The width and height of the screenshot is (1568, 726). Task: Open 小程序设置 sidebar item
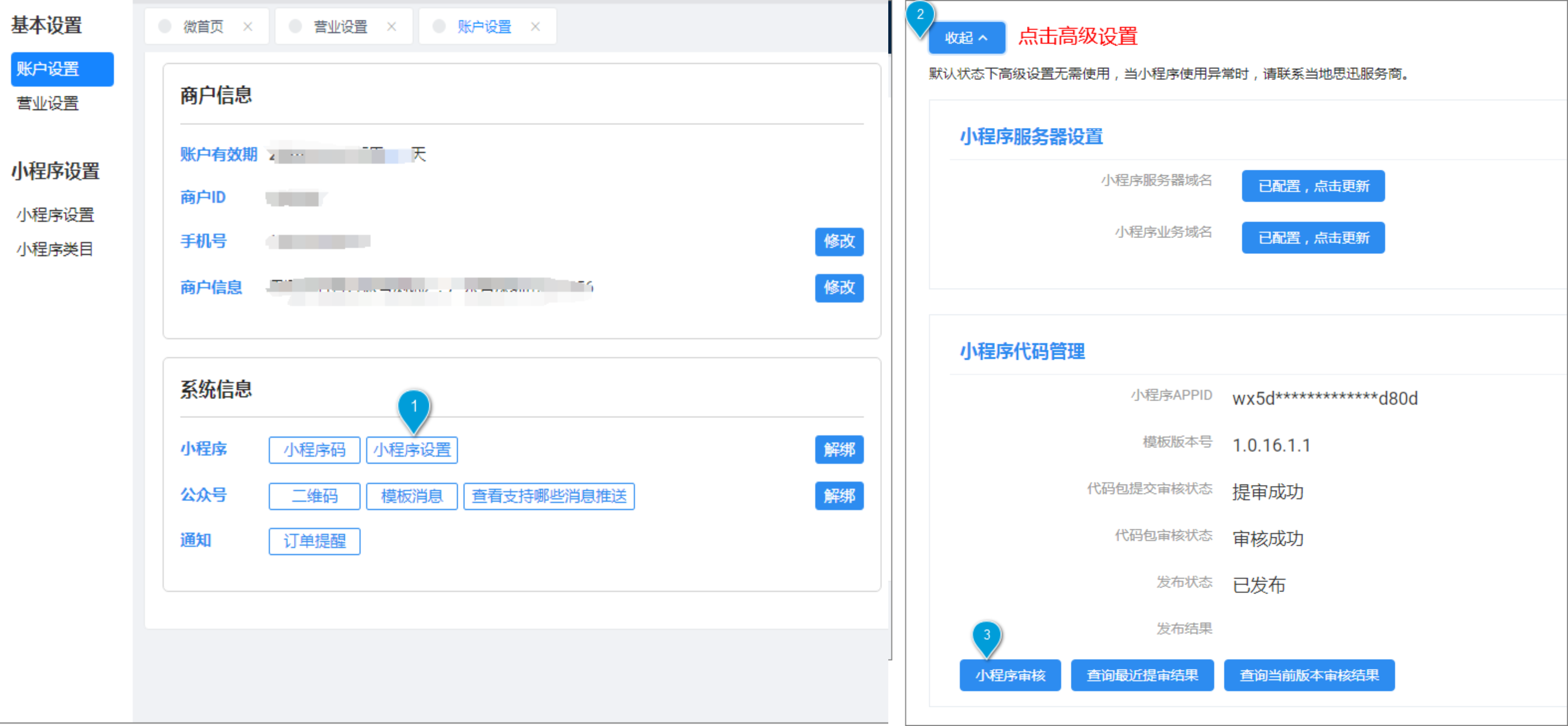[x=55, y=214]
